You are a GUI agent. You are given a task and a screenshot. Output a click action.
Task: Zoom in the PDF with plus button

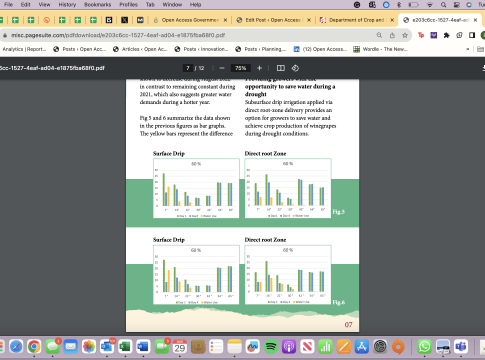(259, 68)
